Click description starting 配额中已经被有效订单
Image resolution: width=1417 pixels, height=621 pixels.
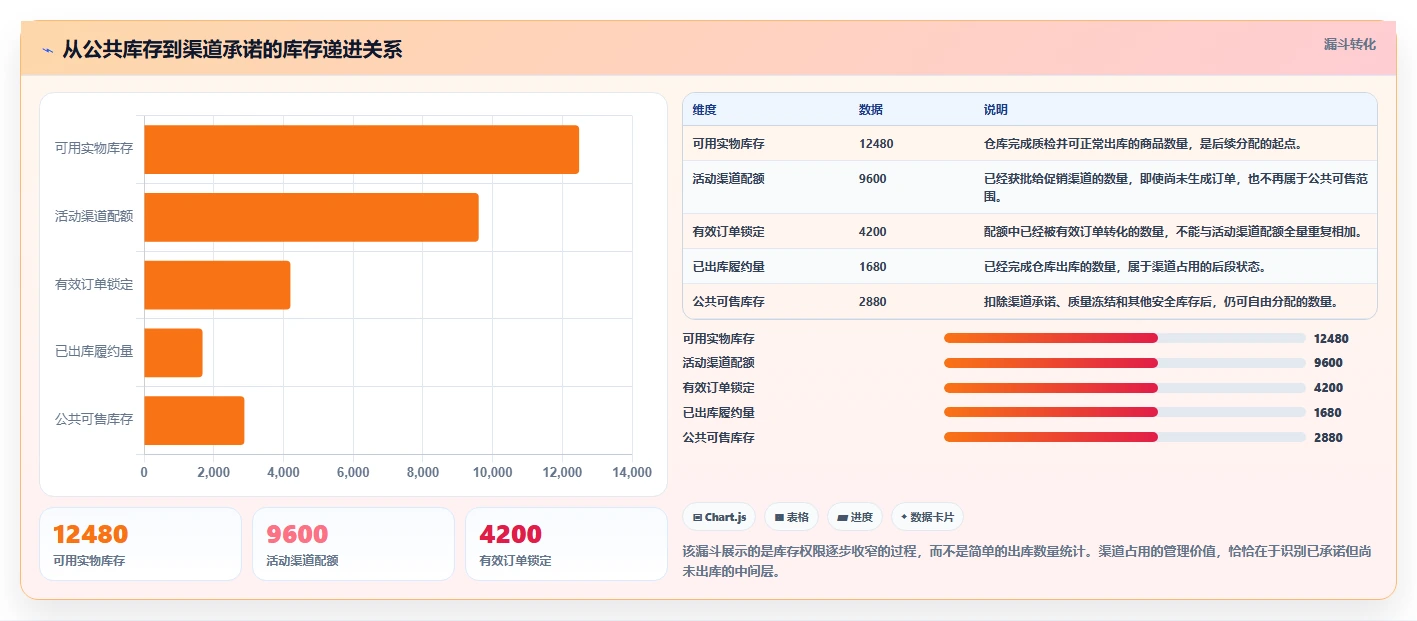tap(1173, 232)
